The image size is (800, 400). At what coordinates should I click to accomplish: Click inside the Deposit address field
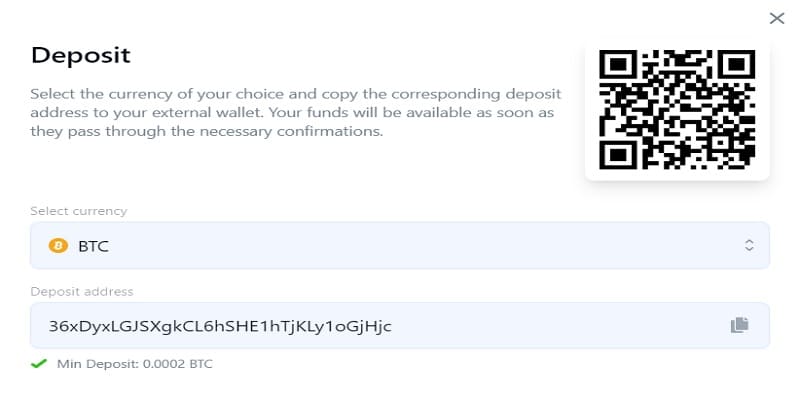[x=500, y=325]
